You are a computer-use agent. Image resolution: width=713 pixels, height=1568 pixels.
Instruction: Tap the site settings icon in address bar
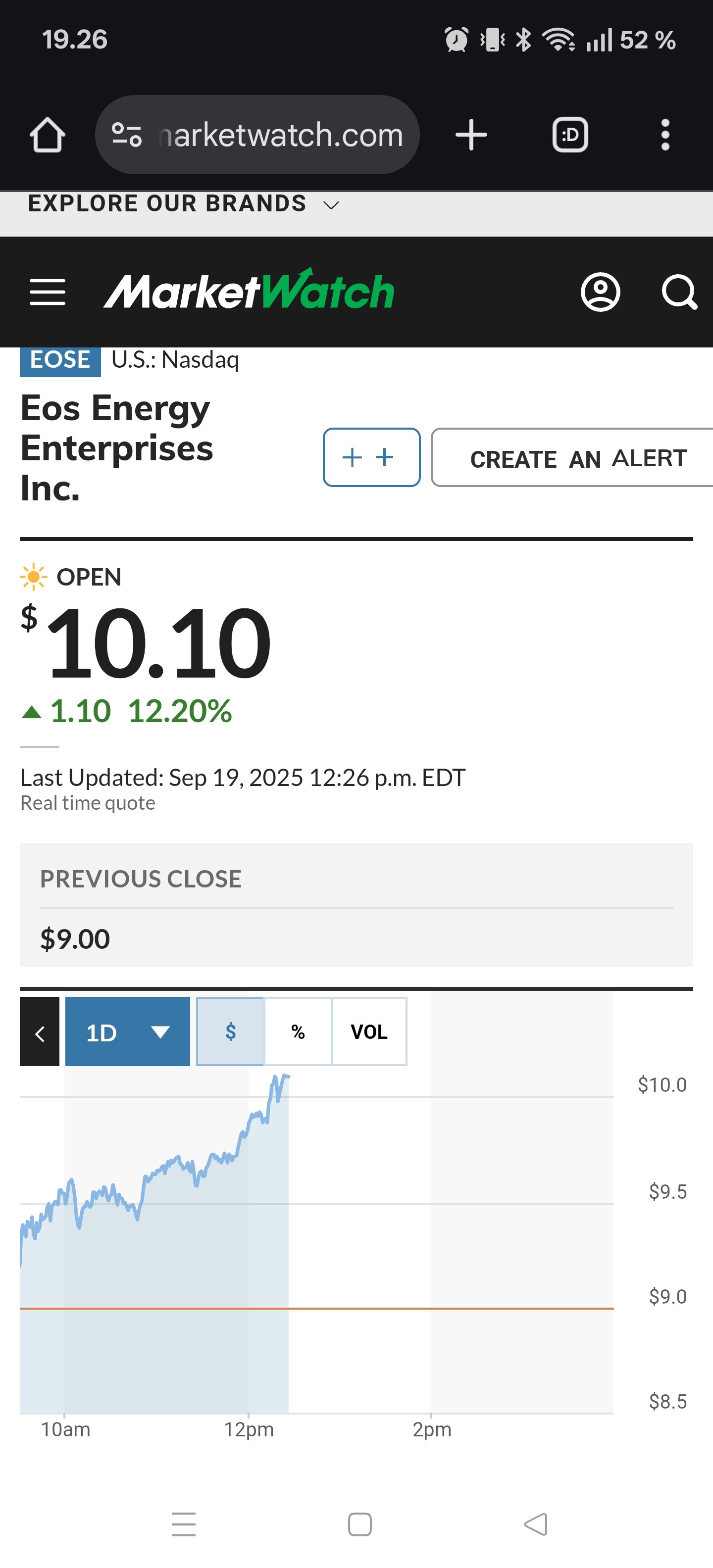point(127,135)
